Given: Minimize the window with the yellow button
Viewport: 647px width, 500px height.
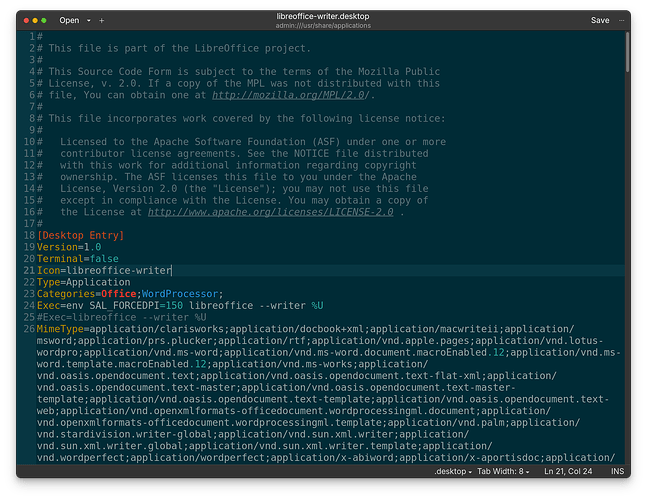Looking at the screenshot, I should [35, 20].
